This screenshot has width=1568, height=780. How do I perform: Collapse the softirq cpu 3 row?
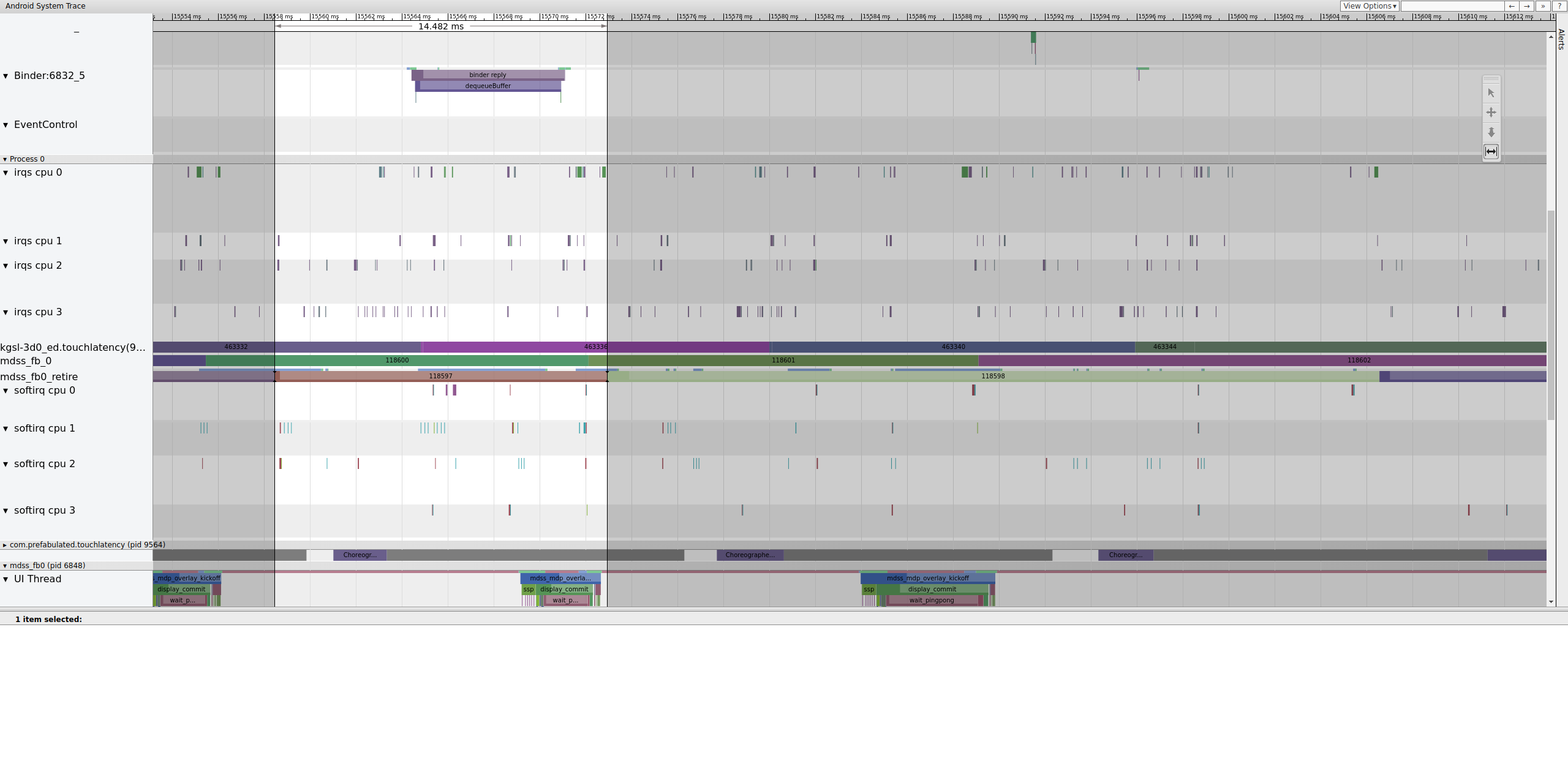pyautogui.click(x=6, y=511)
